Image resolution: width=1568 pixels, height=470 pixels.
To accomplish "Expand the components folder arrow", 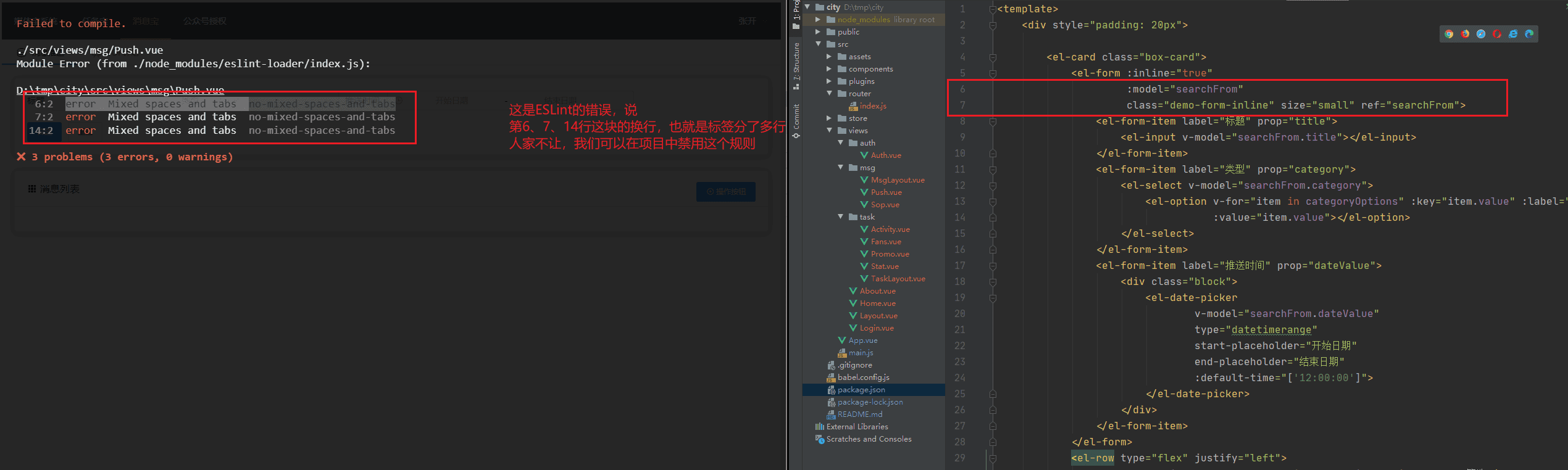I will click(x=830, y=69).
